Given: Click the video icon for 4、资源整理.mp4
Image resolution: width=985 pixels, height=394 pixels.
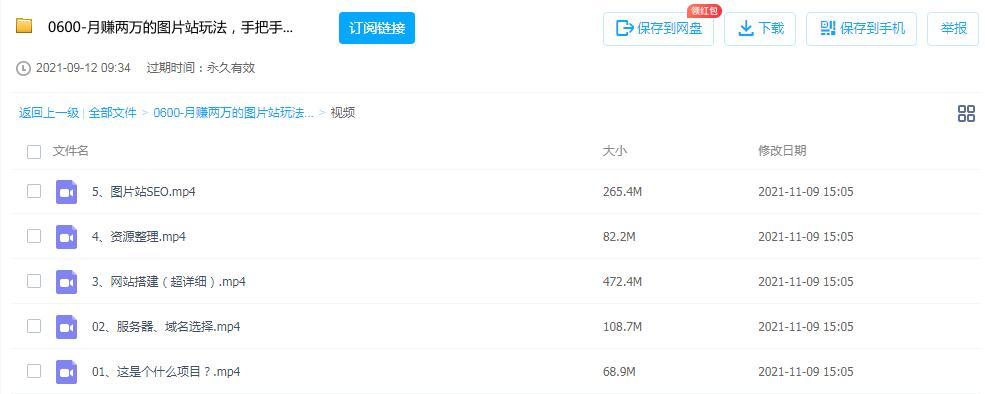Looking at the screenshot, I should [66, 237].
